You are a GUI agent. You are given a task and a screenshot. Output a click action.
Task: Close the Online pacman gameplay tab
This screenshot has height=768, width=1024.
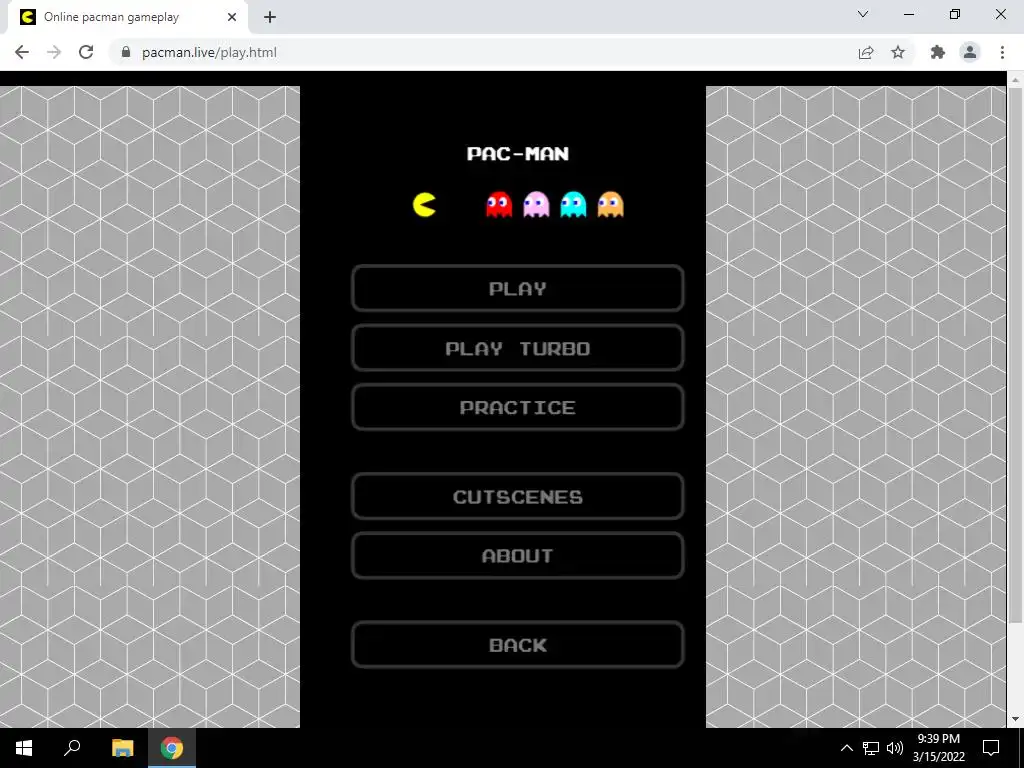tap(232, 17)
